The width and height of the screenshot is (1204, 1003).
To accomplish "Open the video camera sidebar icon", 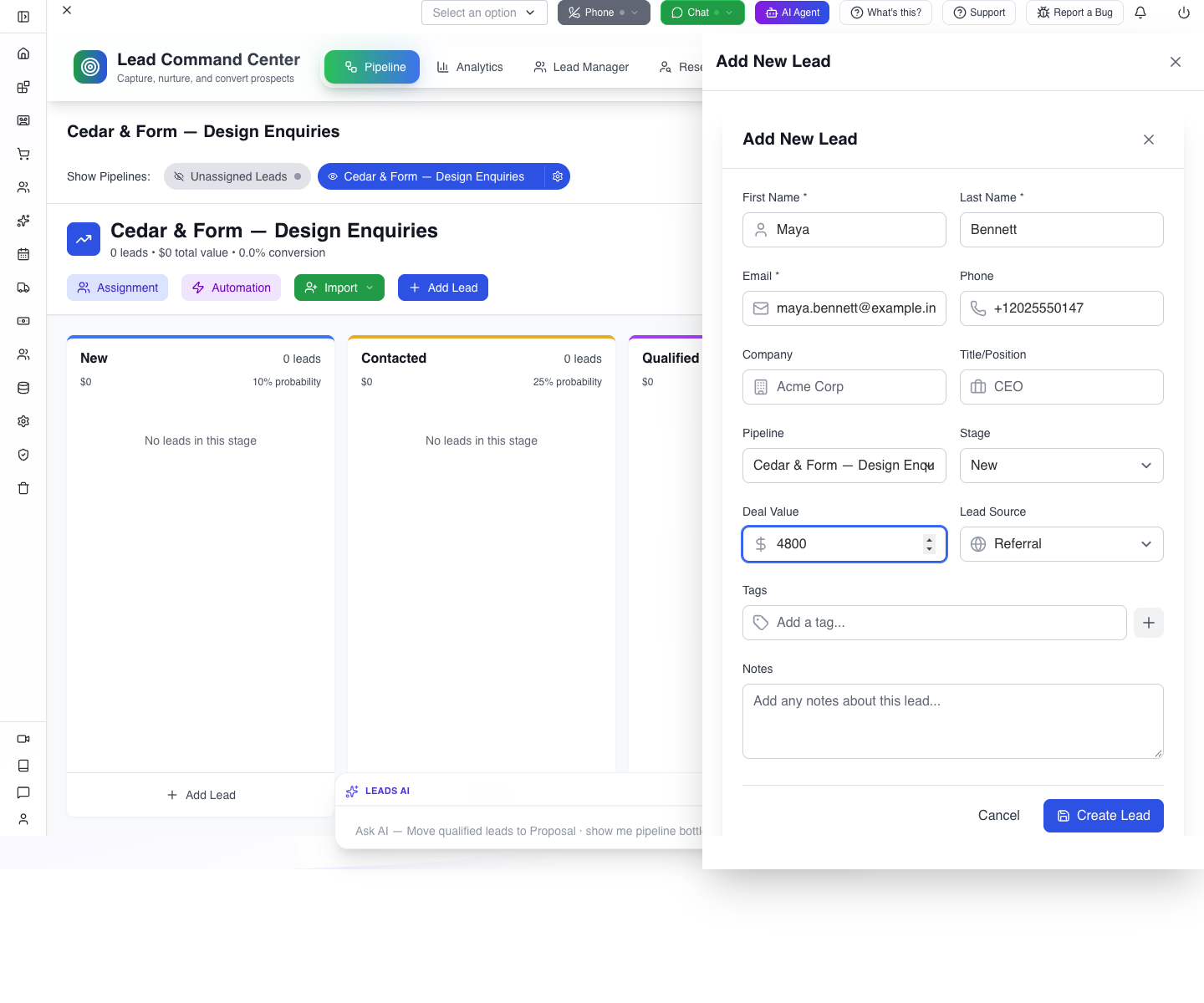I will click(23, 739).
